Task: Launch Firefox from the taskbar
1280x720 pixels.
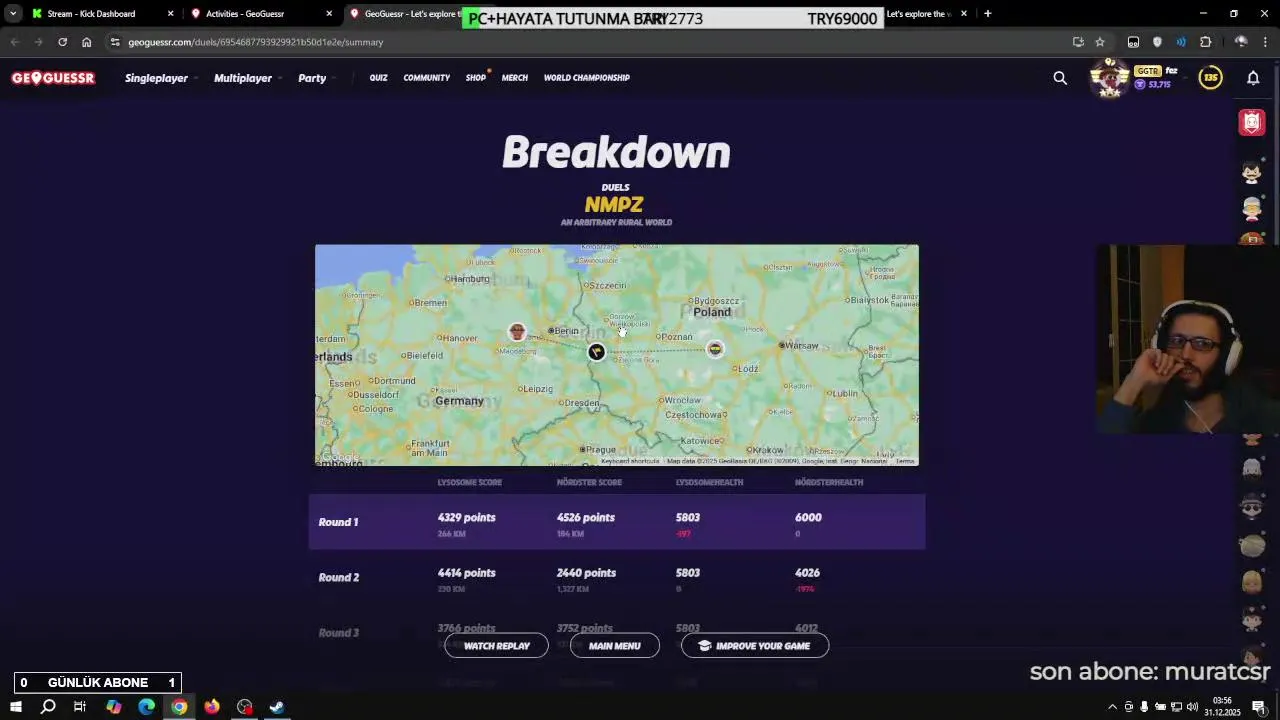Action: [x=211, y=707]
